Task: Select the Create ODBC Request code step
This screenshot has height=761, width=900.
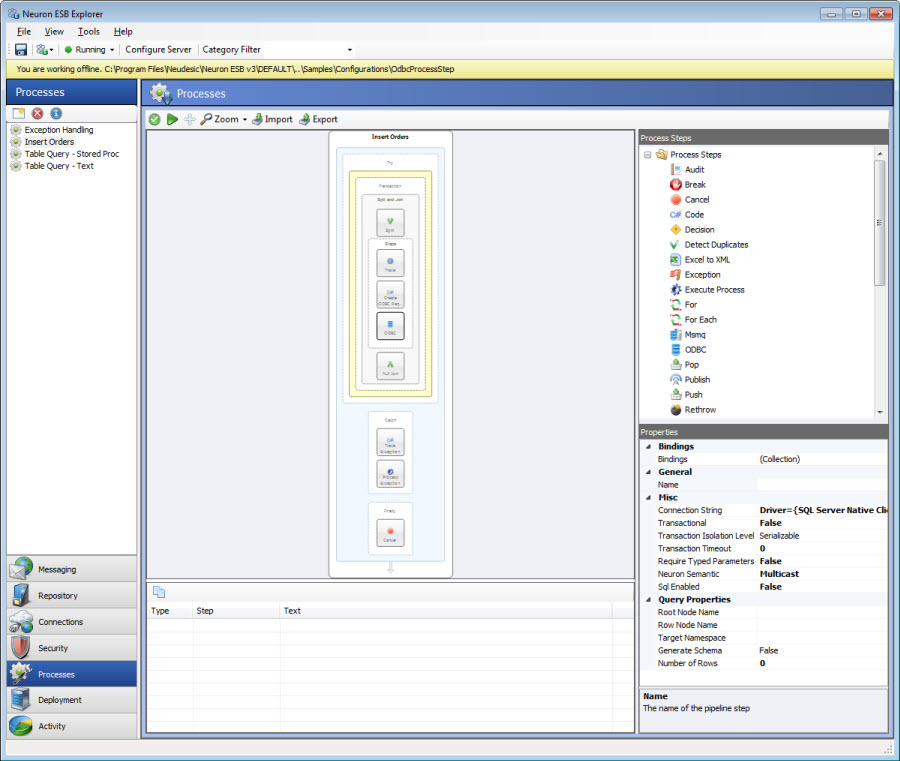Action: click(390, 294)
